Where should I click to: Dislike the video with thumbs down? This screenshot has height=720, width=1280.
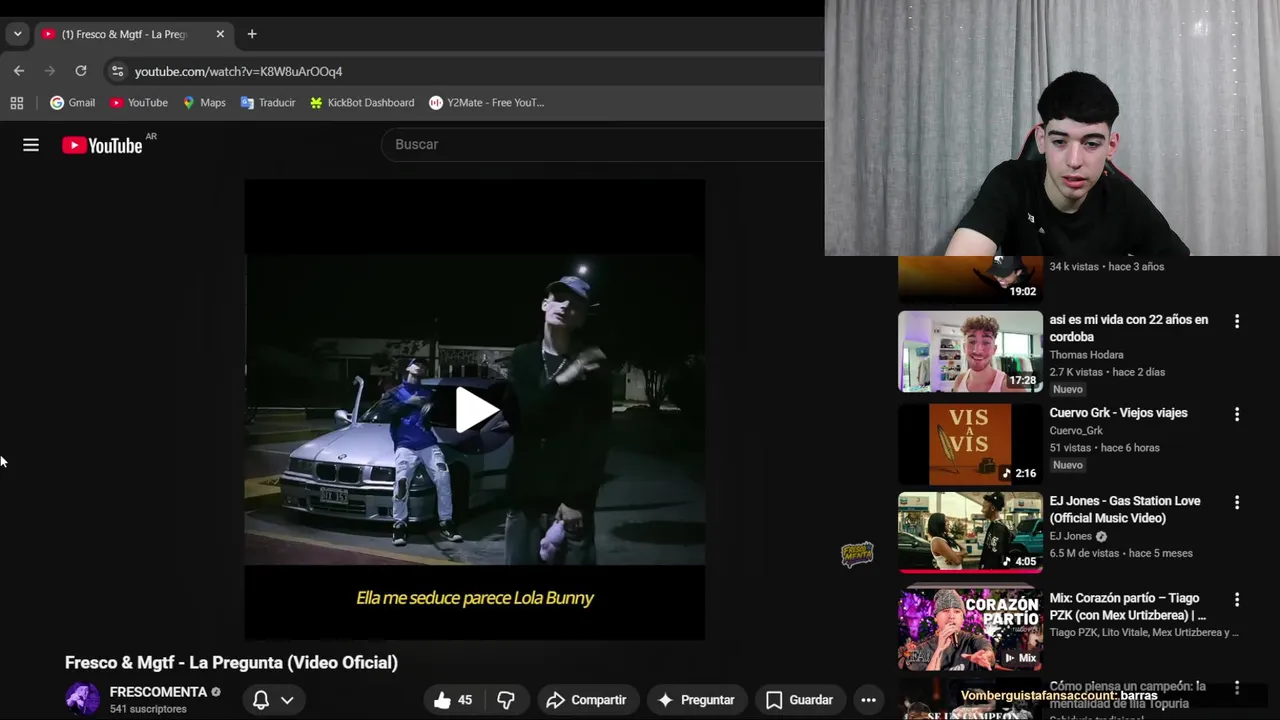tap(506, 700)
